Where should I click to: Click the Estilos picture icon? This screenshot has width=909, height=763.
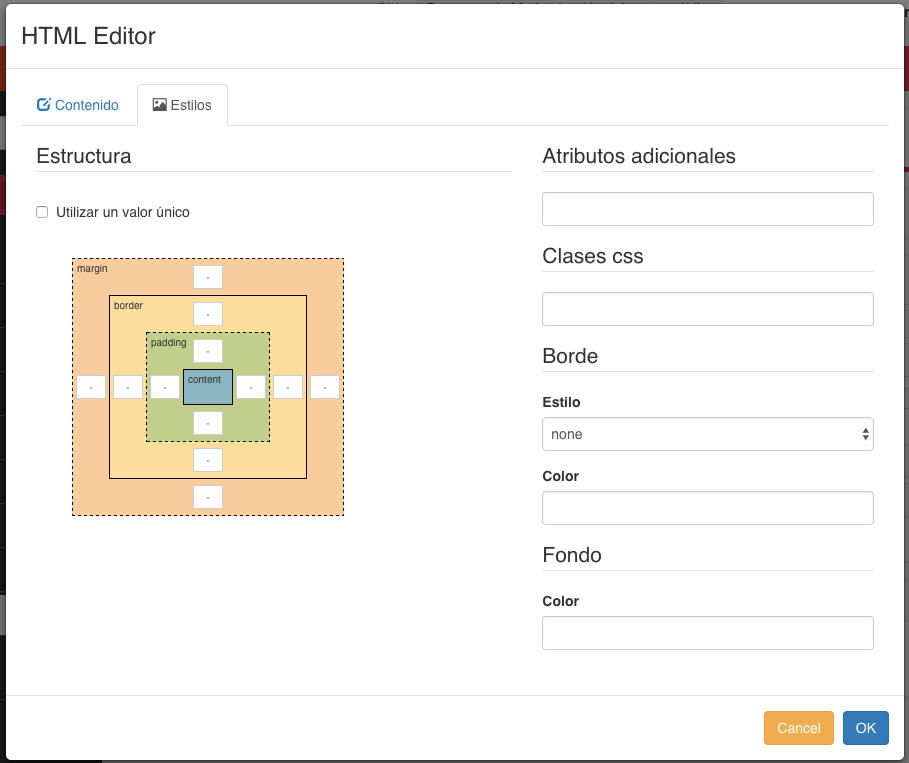coord(159,104)
